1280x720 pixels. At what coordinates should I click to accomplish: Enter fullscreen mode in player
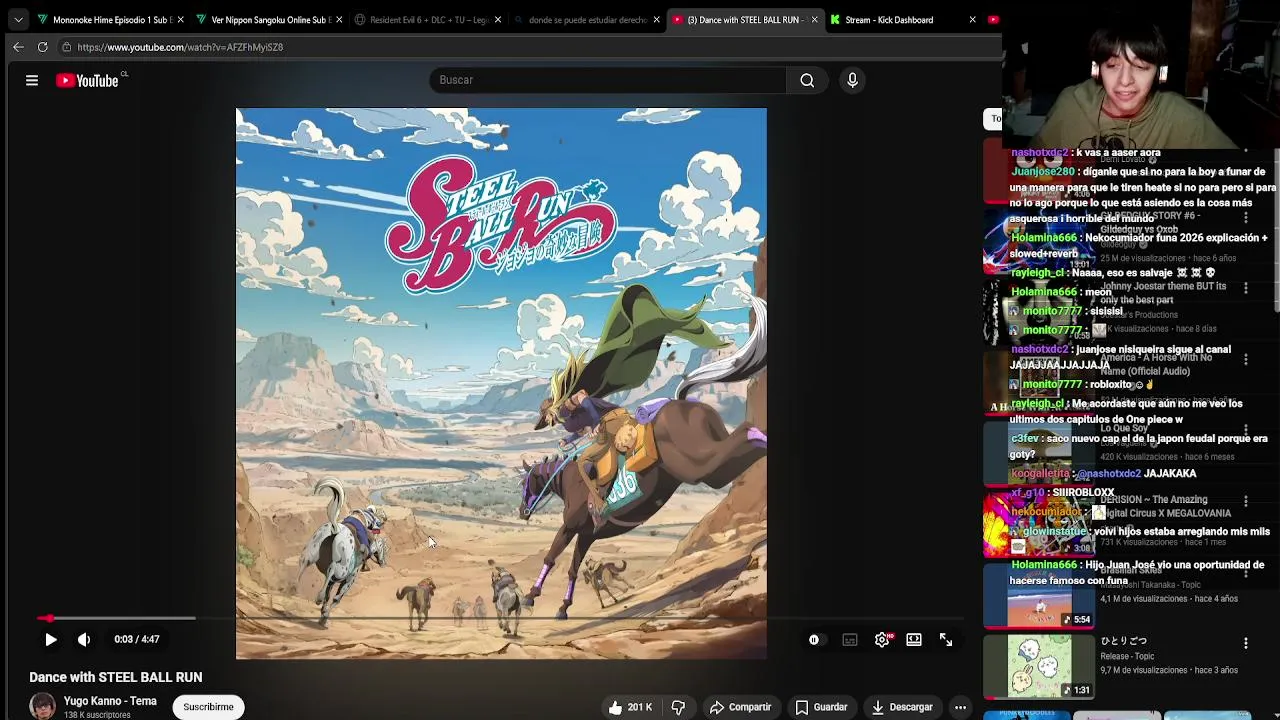point(946,640)
